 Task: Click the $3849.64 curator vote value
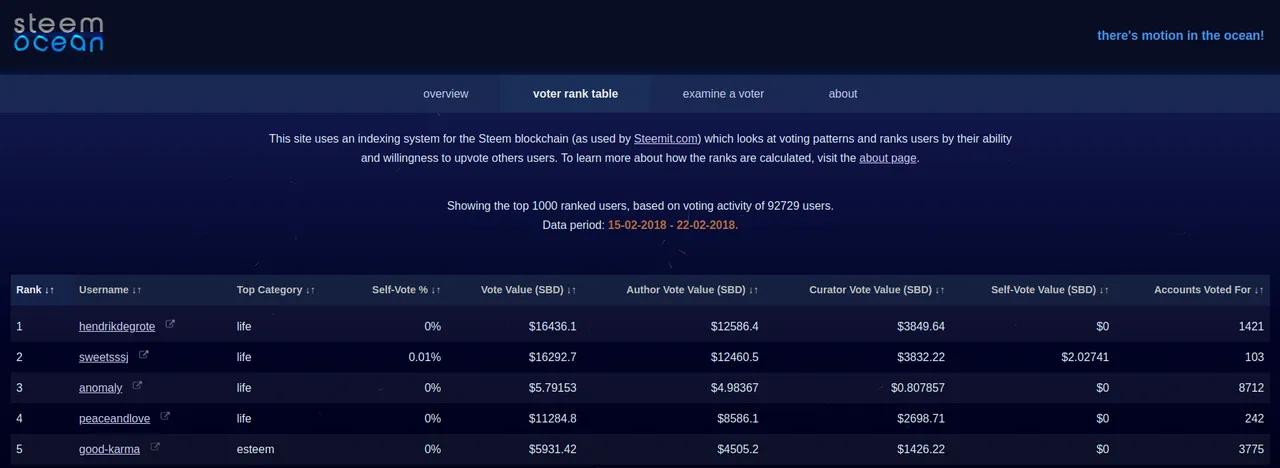[921, 326]
